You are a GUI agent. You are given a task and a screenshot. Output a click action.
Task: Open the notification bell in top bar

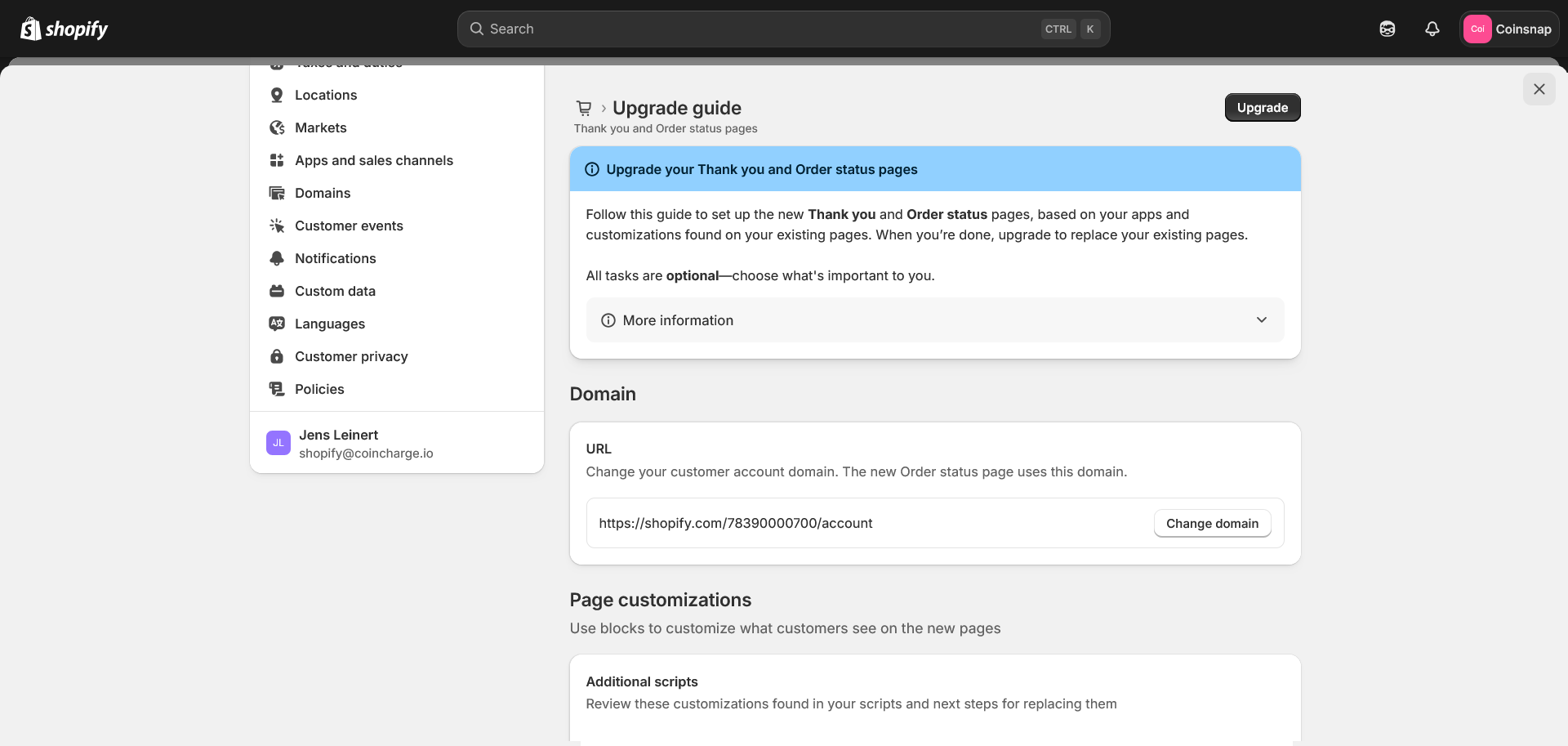coord(1432,29)
